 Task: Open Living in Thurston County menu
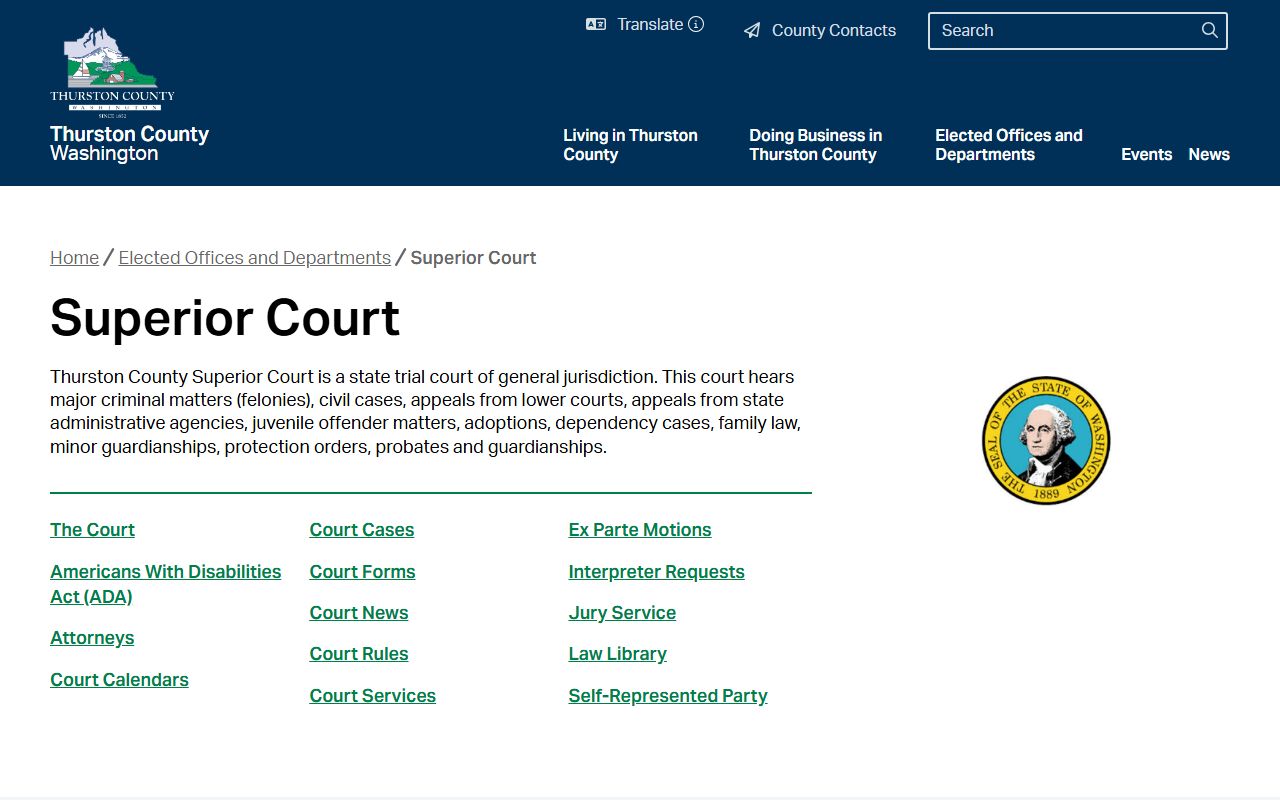630,145
